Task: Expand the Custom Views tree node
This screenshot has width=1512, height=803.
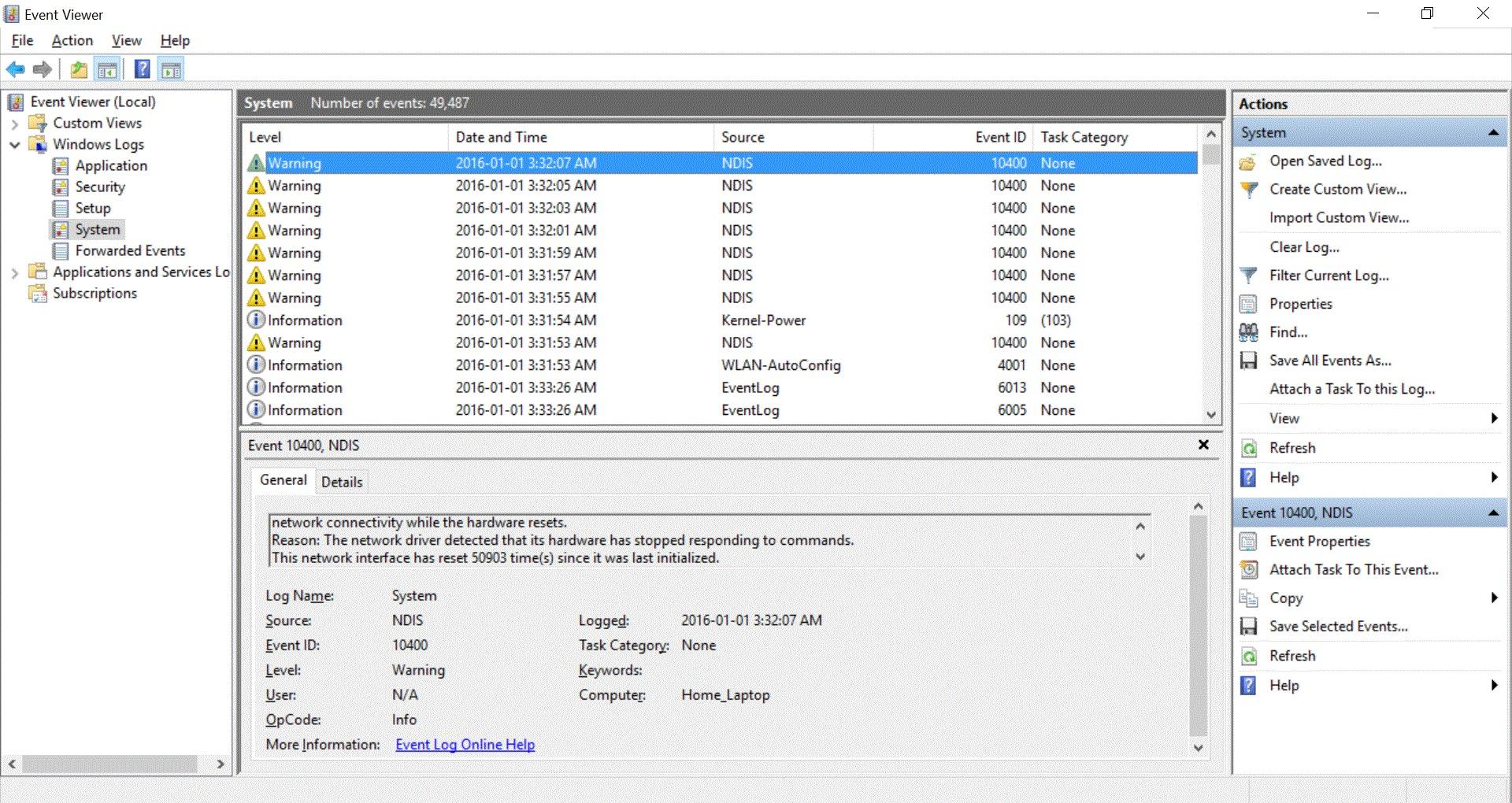Action: (14, 124)
